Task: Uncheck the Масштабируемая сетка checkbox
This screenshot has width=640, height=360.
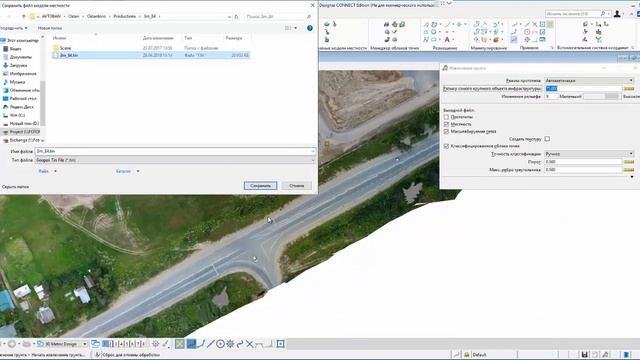Action: pos(446,131)
